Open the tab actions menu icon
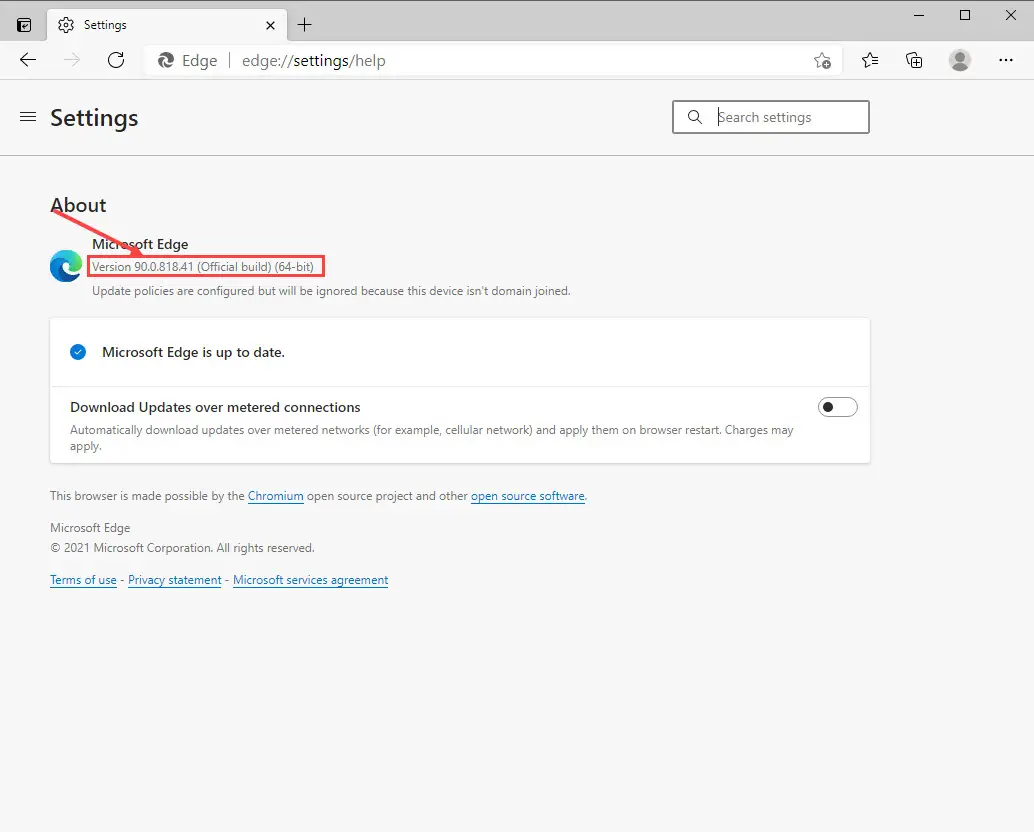 coord(24,25)
